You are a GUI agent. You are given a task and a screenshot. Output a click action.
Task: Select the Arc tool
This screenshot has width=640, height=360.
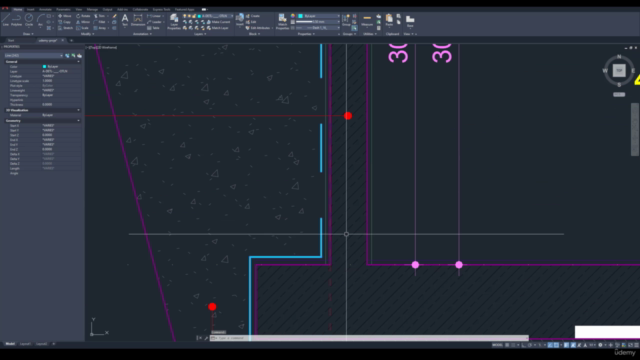coord(40,20)
